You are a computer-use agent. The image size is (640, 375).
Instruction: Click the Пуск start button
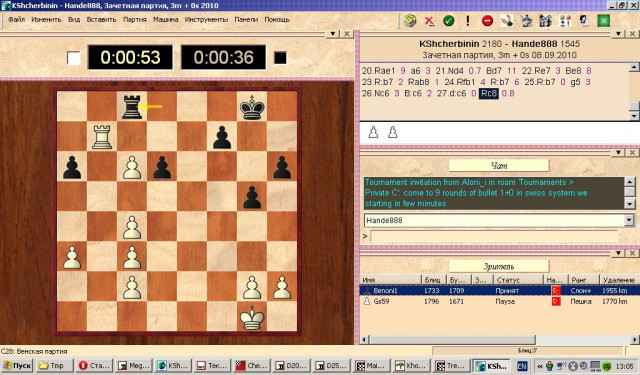point(17,366)
